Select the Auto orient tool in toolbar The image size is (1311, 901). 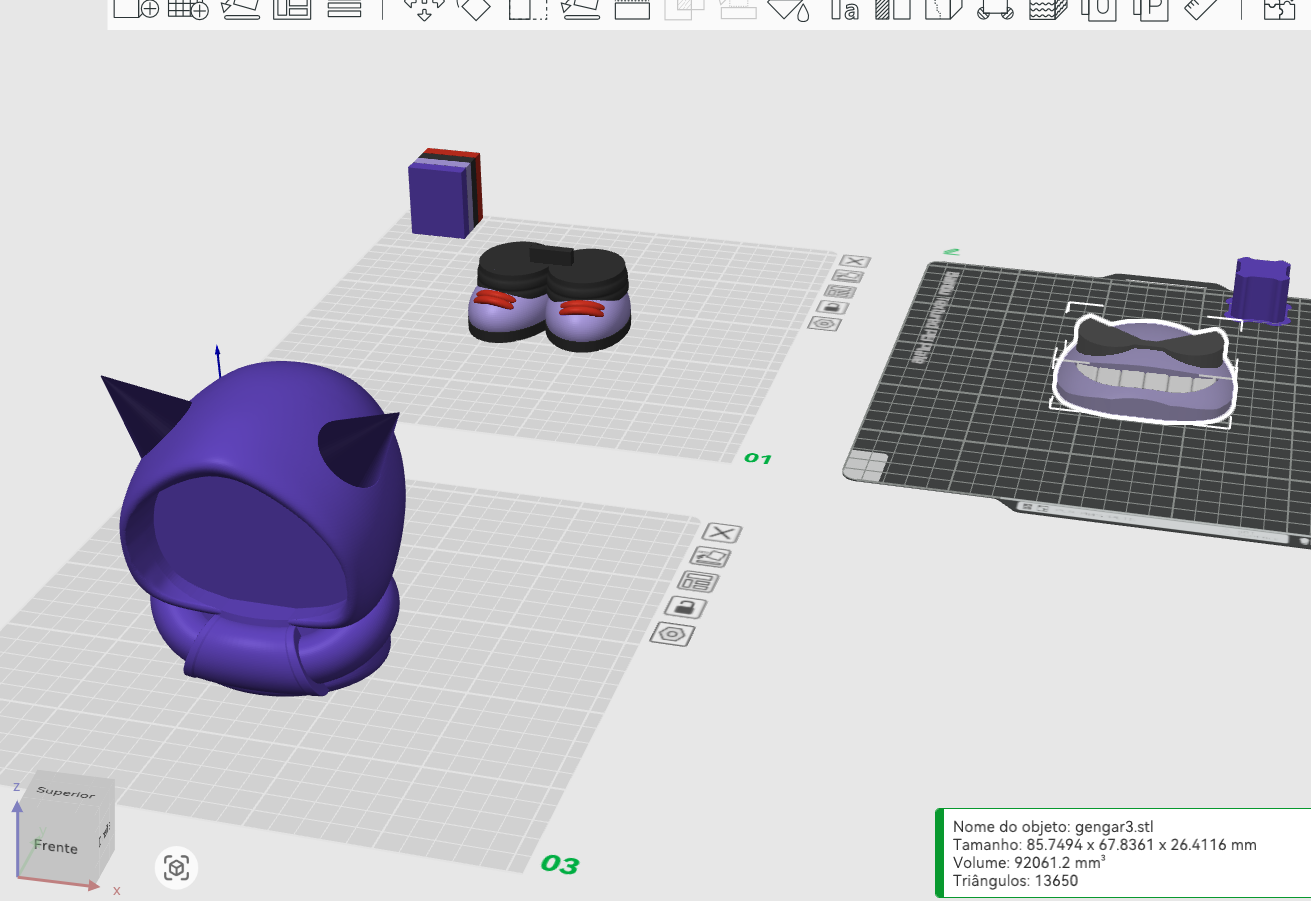click(240, 8)
